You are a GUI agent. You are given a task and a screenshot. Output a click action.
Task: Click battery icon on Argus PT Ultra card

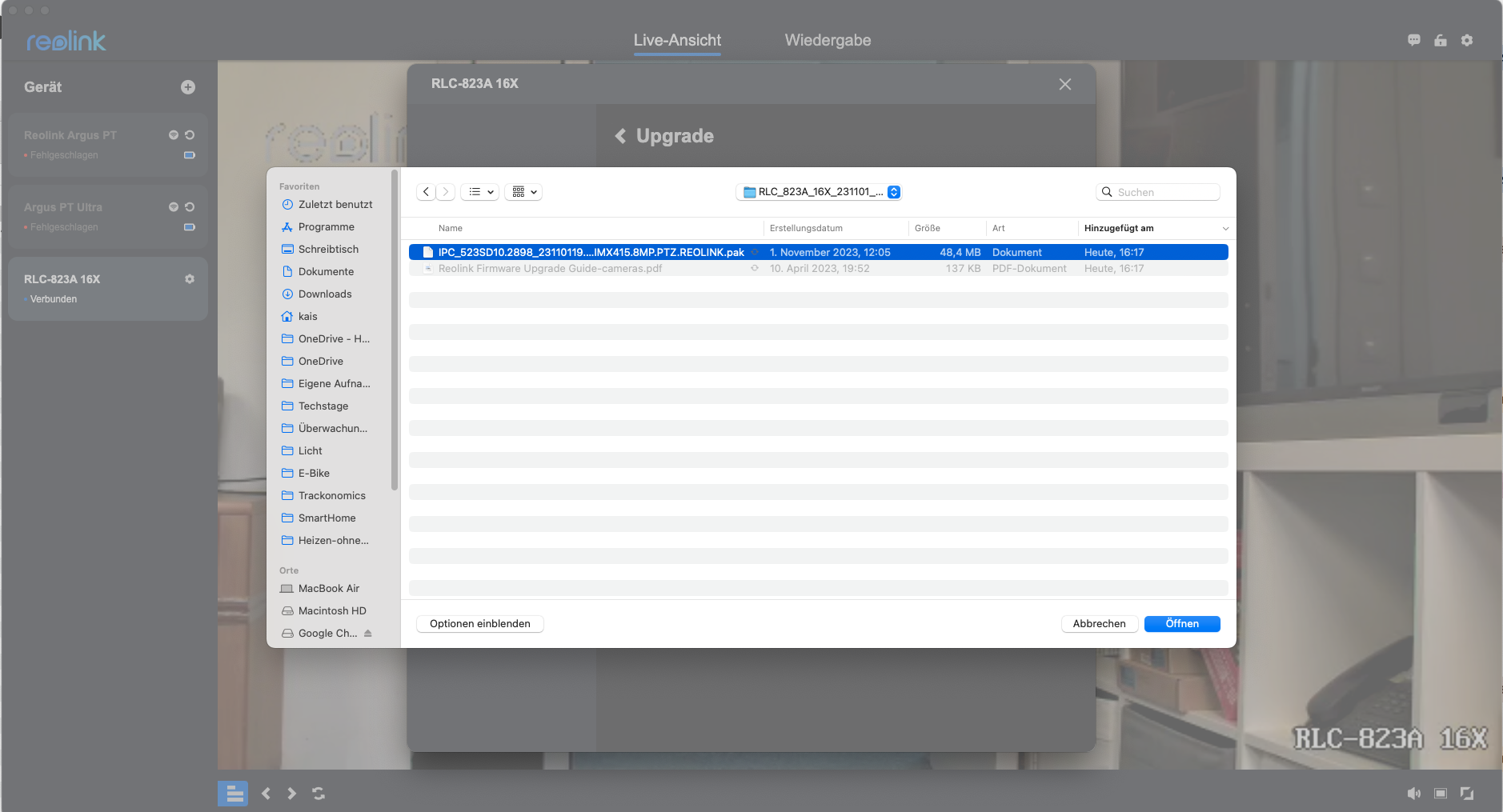tap(190, 227)
